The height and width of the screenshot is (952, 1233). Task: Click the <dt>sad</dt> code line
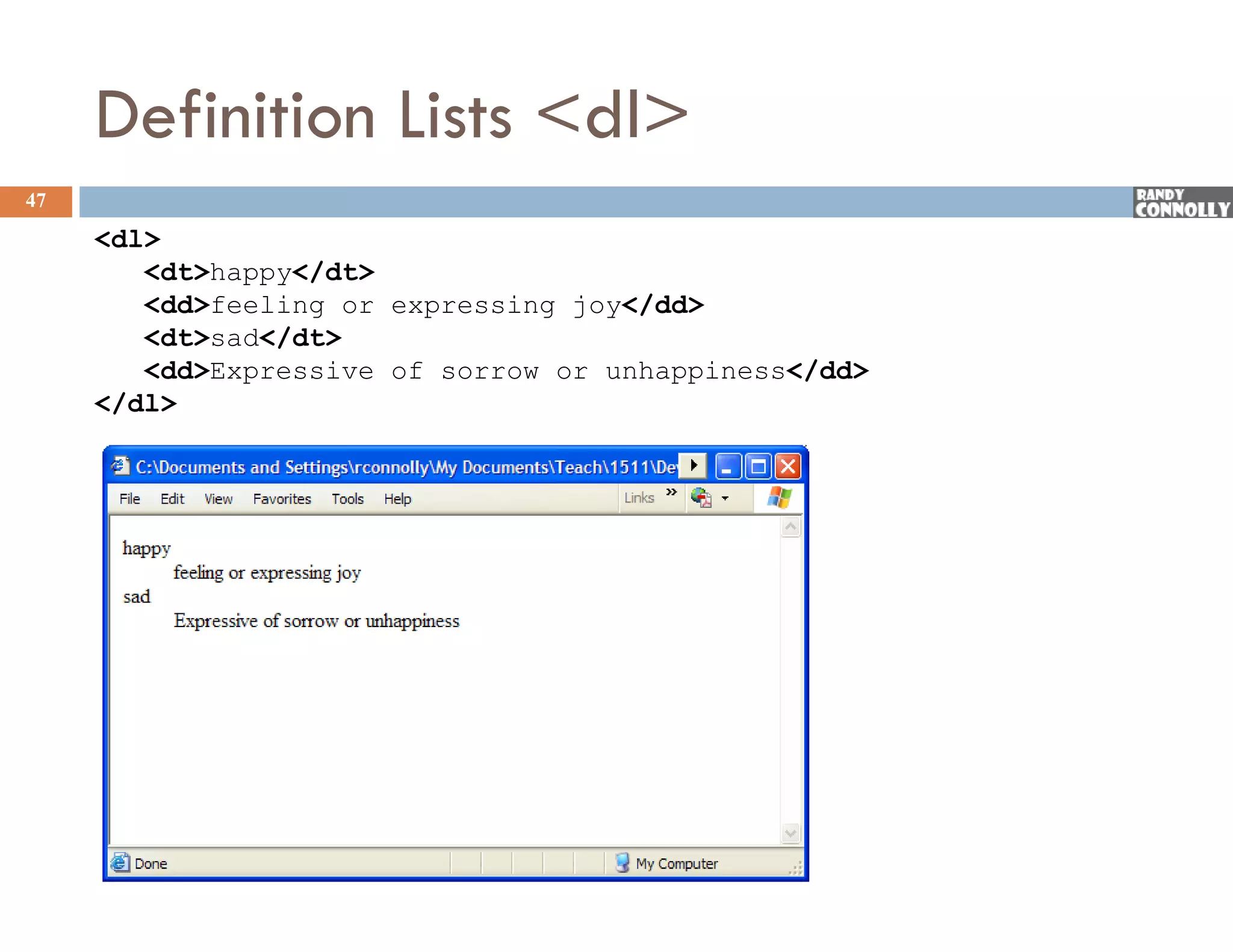click(x=243, y=338)
